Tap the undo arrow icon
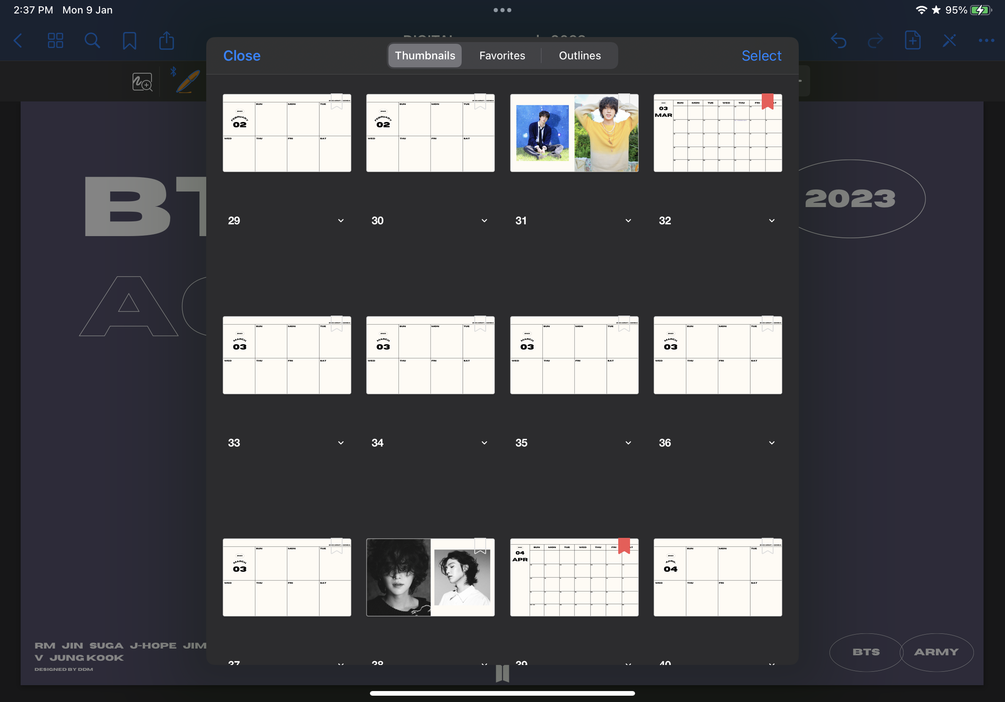 coord(838,41)
